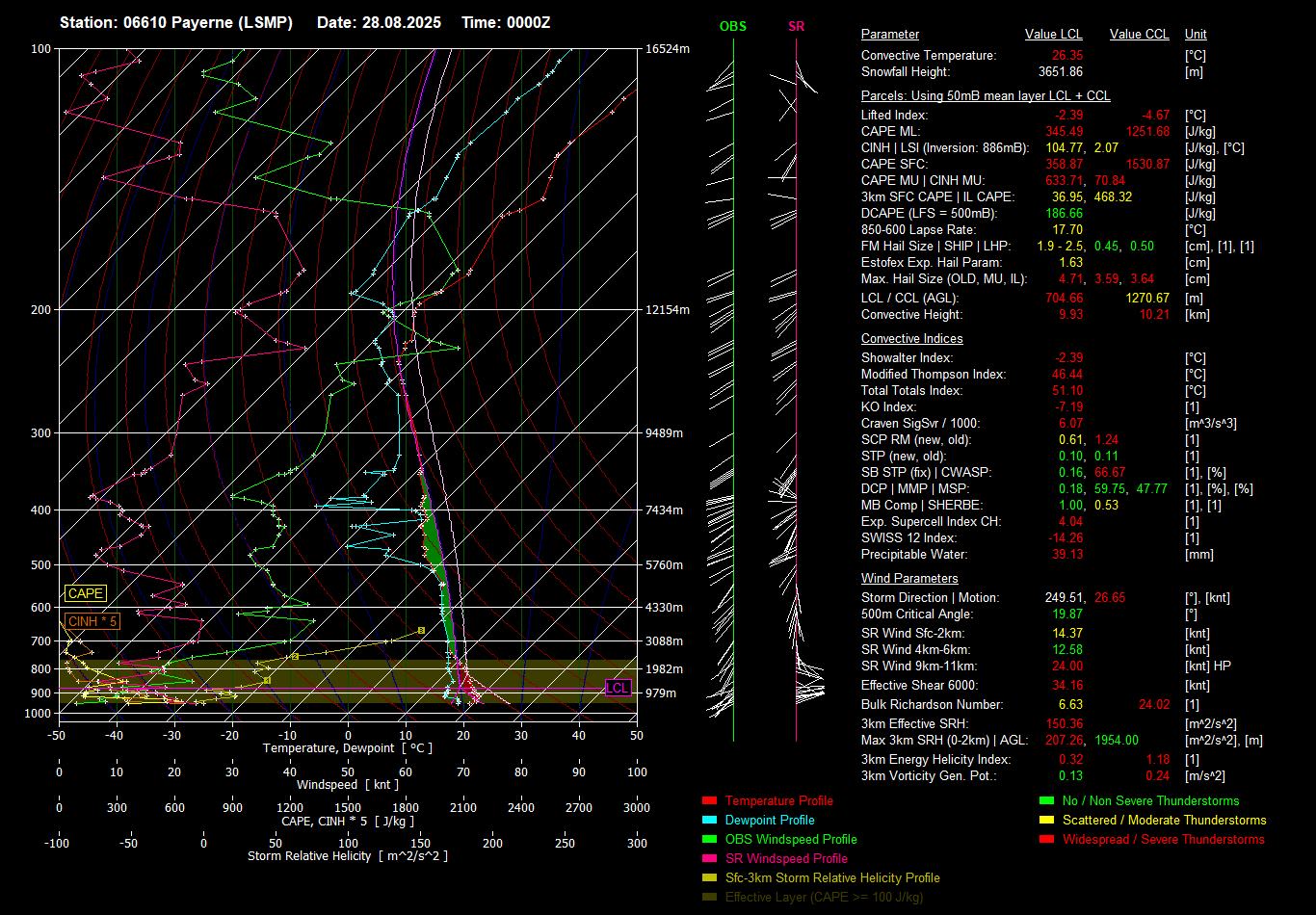Screen dimensions: 1316x915
Task: Click the Max 3km SRH height 1954.00
Action: [1118, 740]
